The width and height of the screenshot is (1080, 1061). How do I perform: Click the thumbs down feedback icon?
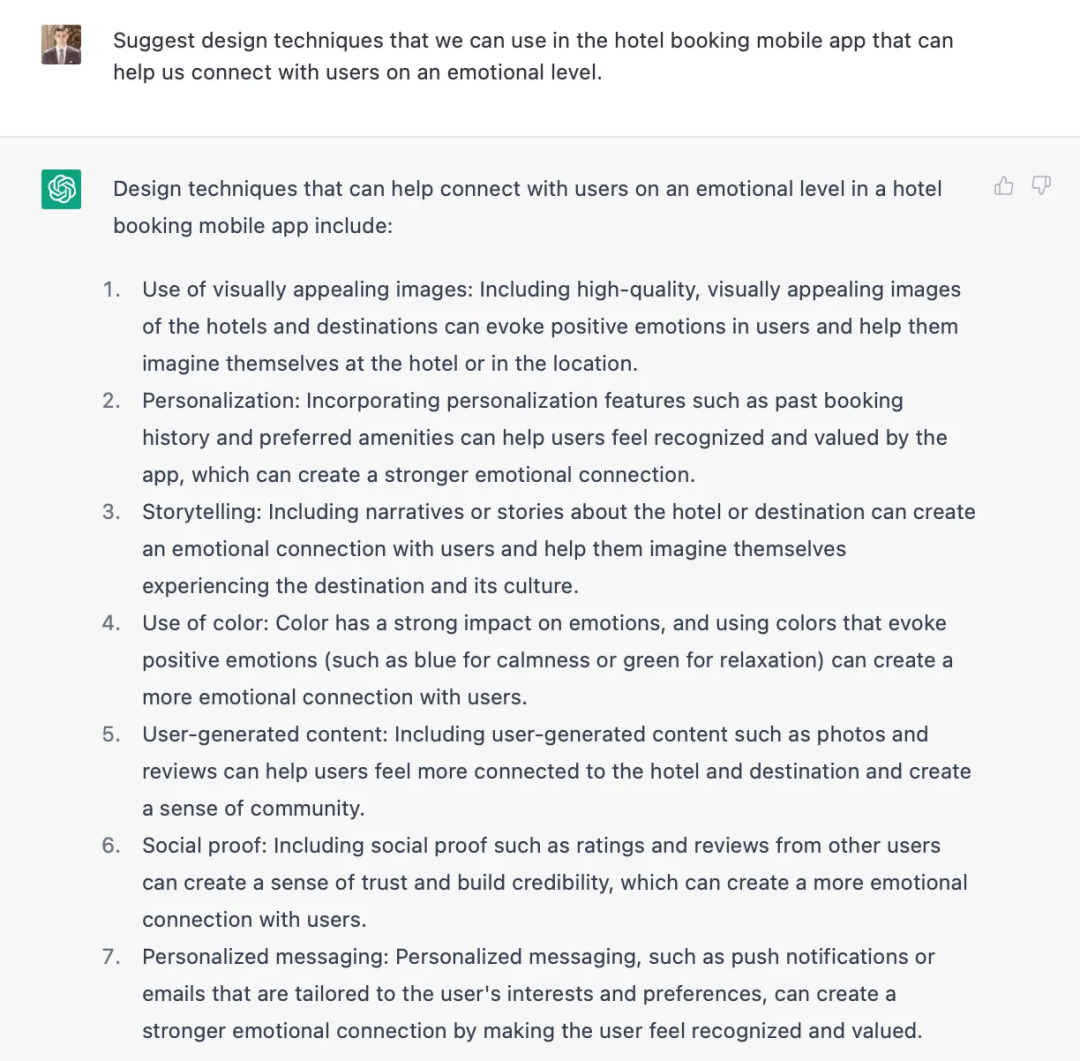[1041, 186]
